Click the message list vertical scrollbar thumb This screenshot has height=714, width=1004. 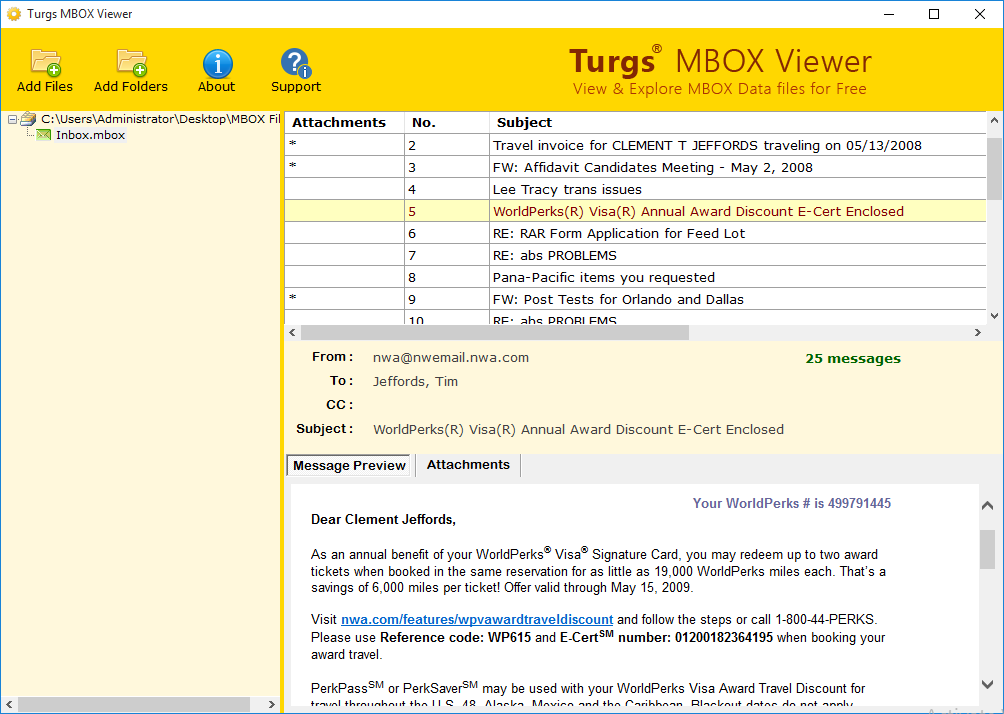tap(994, 168)
